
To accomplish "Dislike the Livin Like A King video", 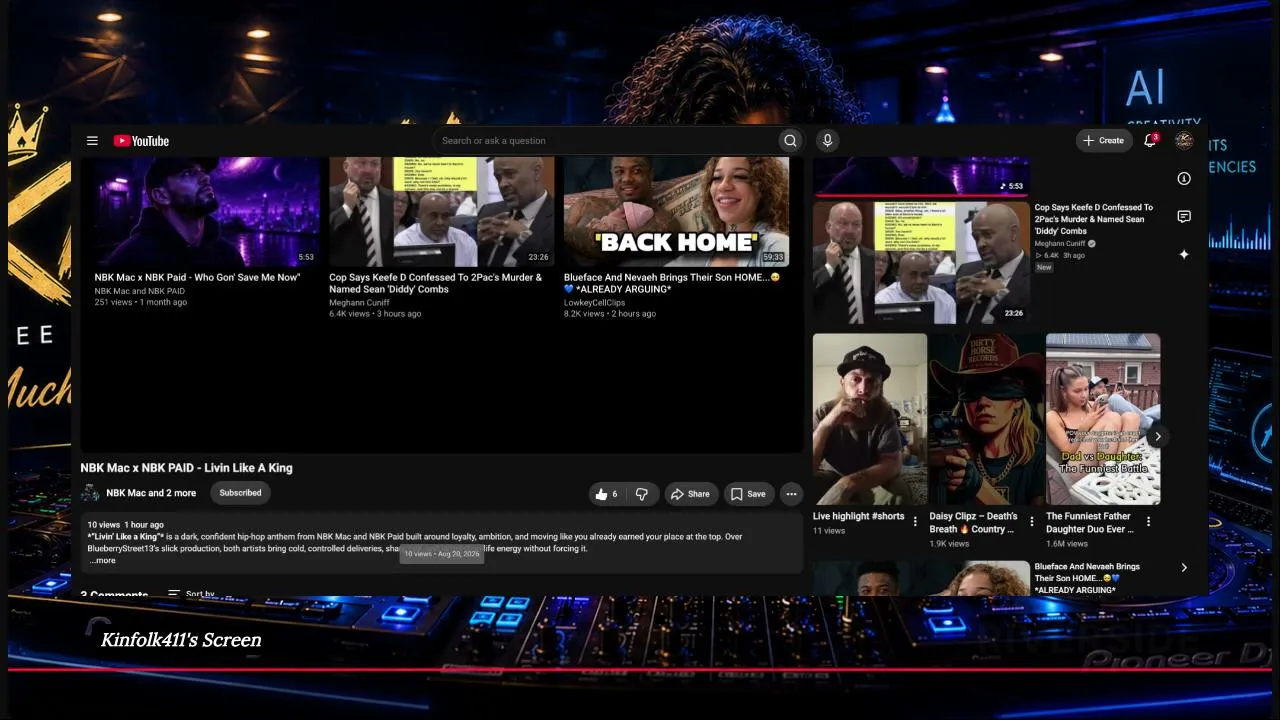I will (x=642, y=494).
